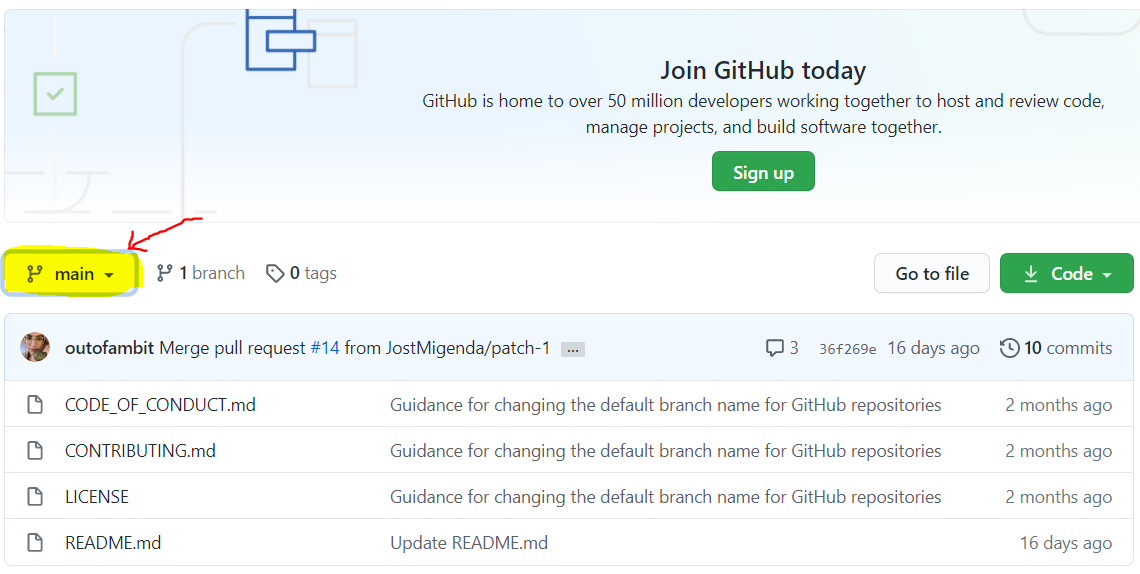Click the Go to file button

point(931,273)
